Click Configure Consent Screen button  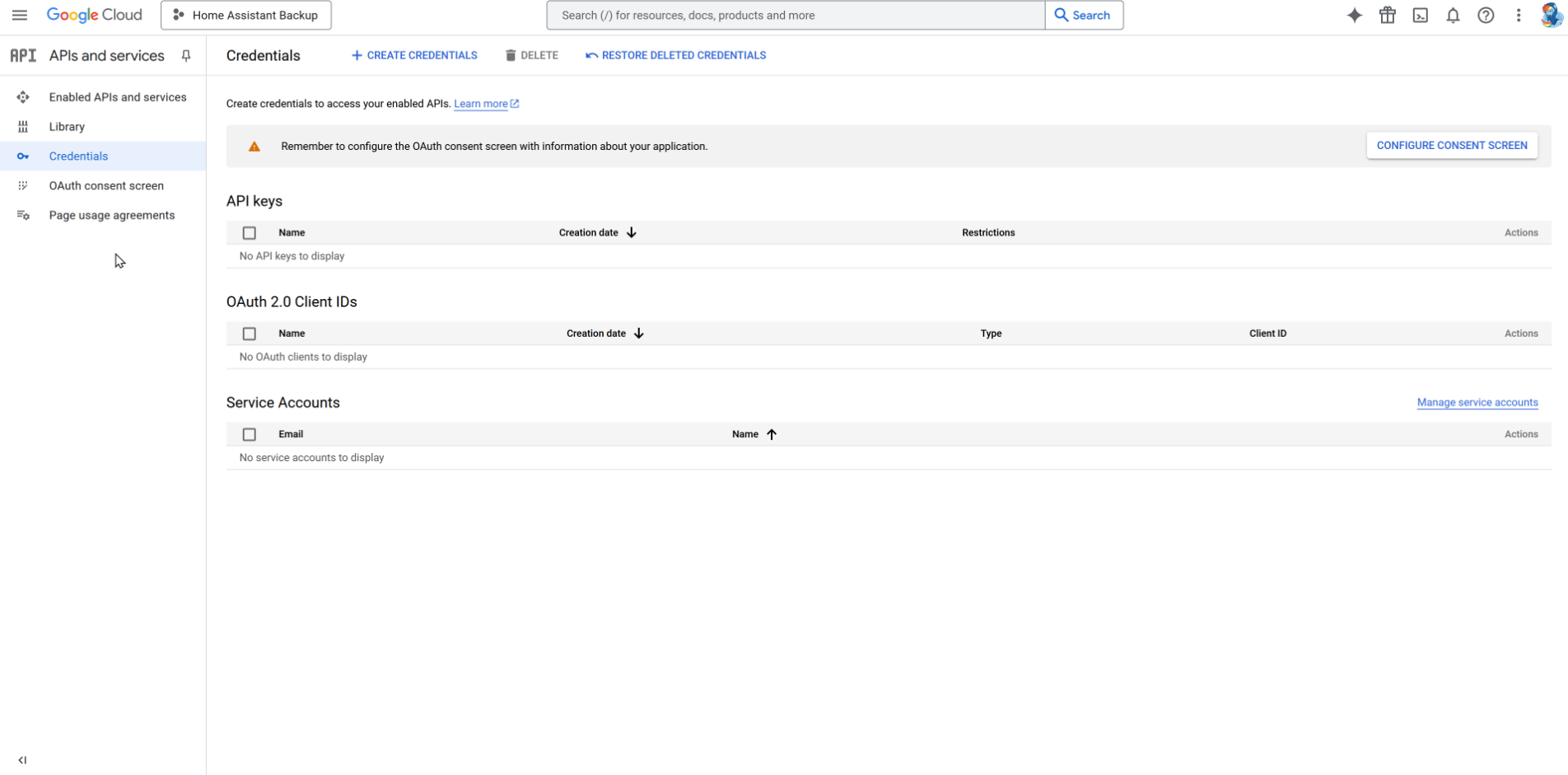pos(1451,146)
